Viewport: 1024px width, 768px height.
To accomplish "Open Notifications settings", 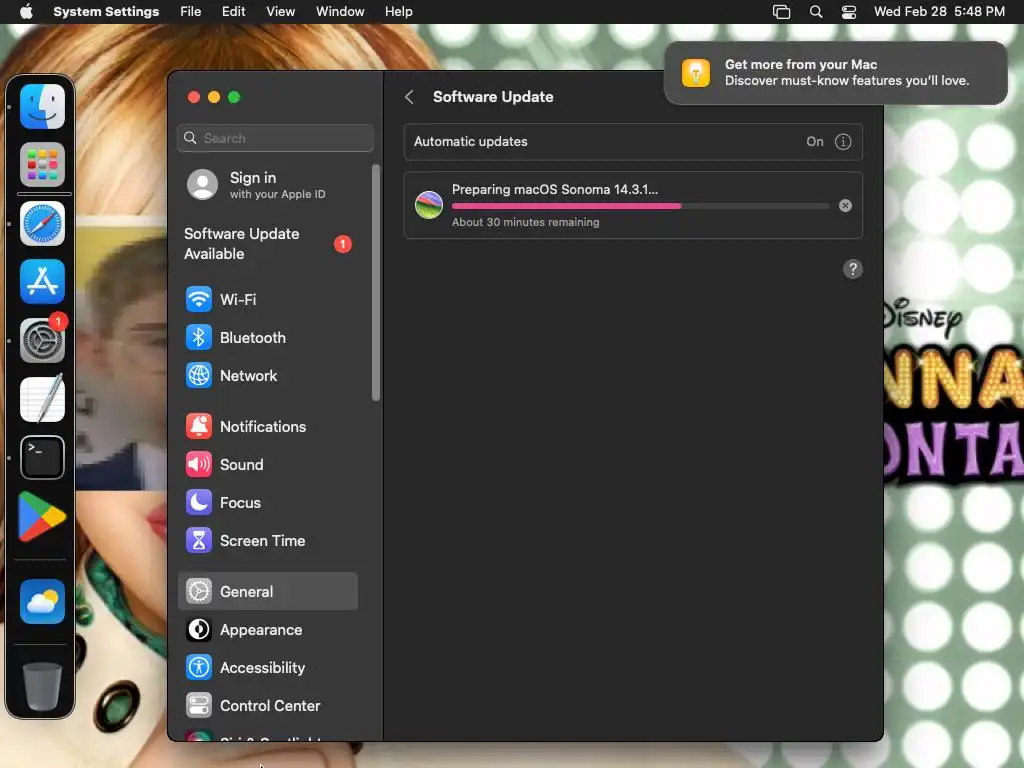I will coord(268,426).
